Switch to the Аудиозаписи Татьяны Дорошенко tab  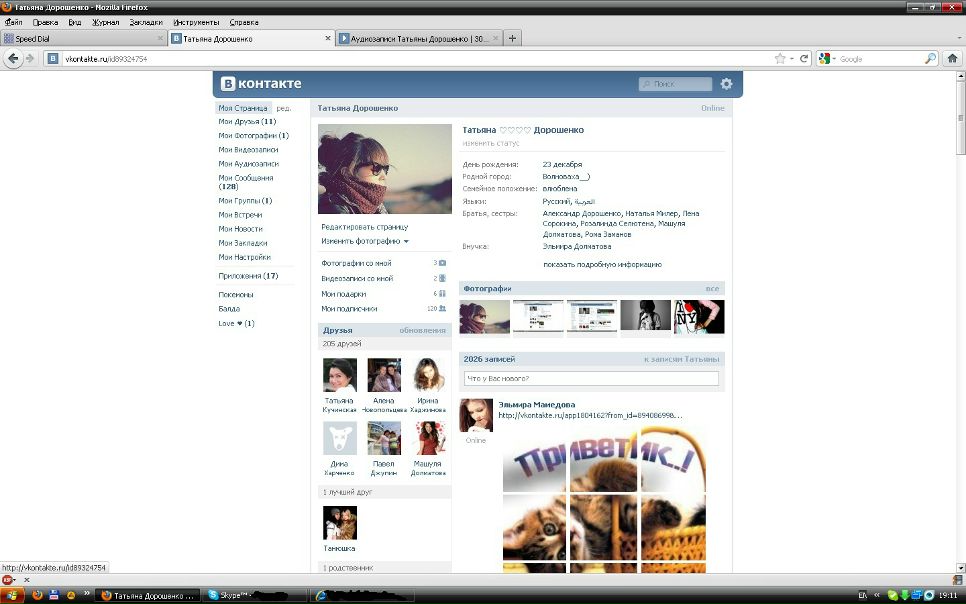click(x=415, y=39)
